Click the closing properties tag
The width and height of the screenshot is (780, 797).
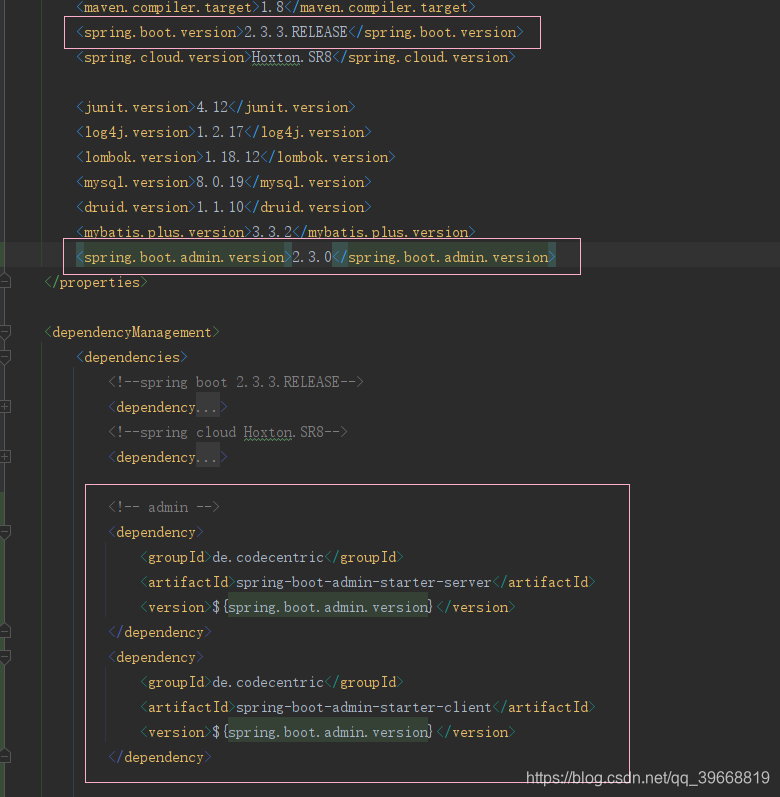click(96, 282)
